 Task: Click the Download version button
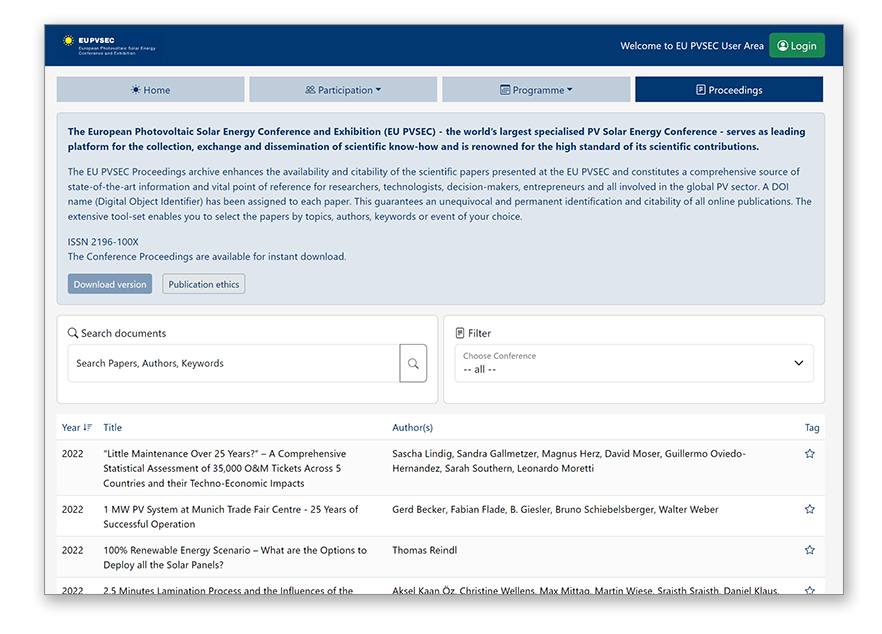[x=110, y=285]
